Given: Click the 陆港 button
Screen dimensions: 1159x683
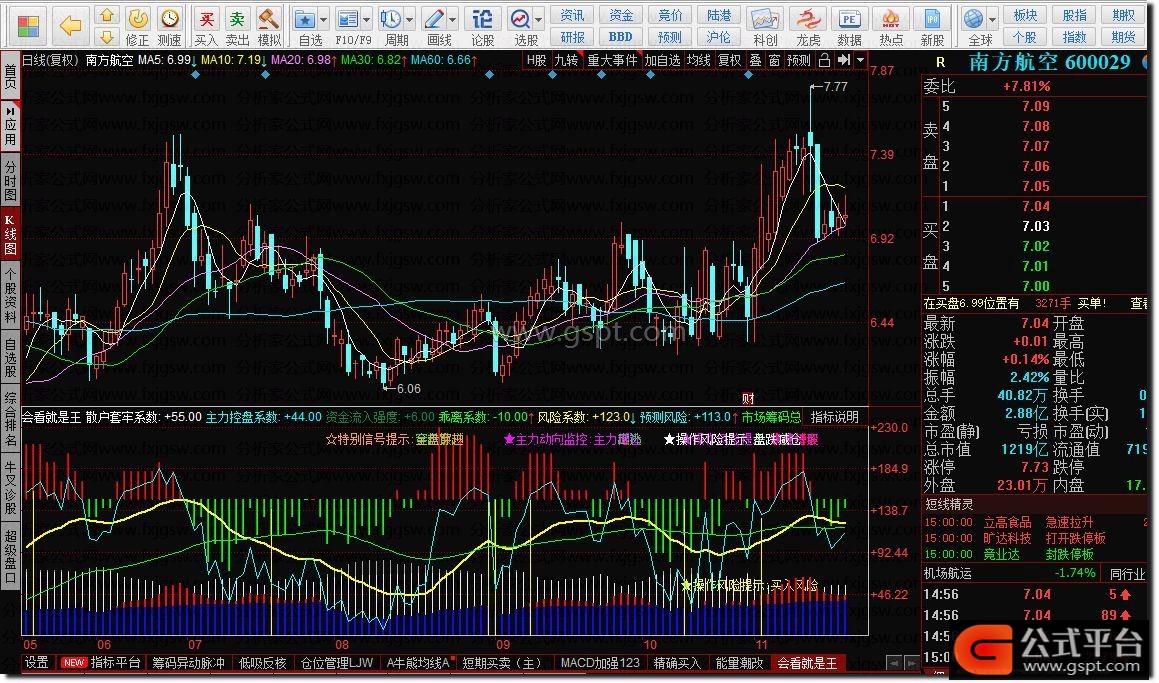Looking at the screenshot, I should [718, 16].
